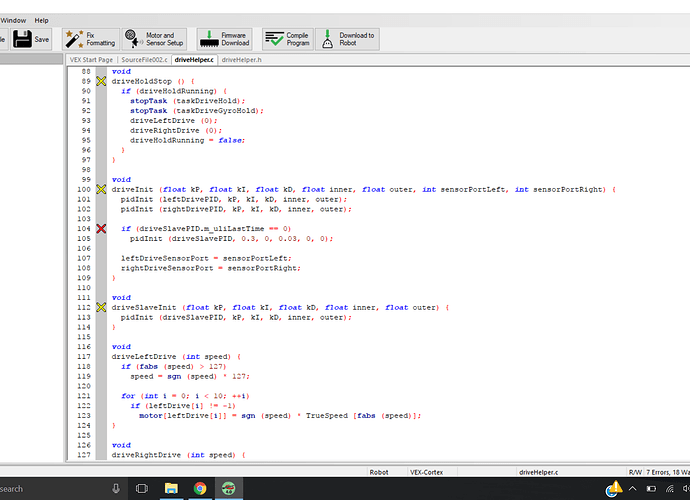690x500 pixels.
Task: Click the red error marker on line 104
Action: (101, 228)
